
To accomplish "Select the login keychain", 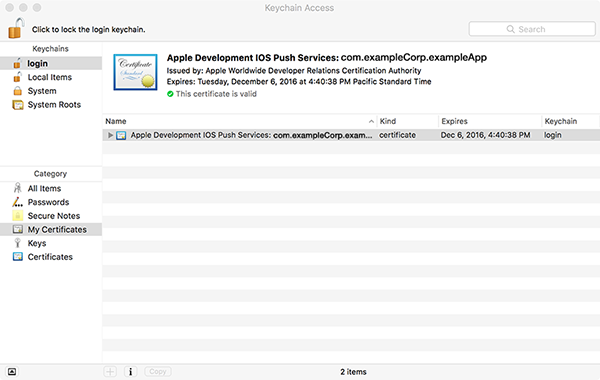I will click(51, 63).
